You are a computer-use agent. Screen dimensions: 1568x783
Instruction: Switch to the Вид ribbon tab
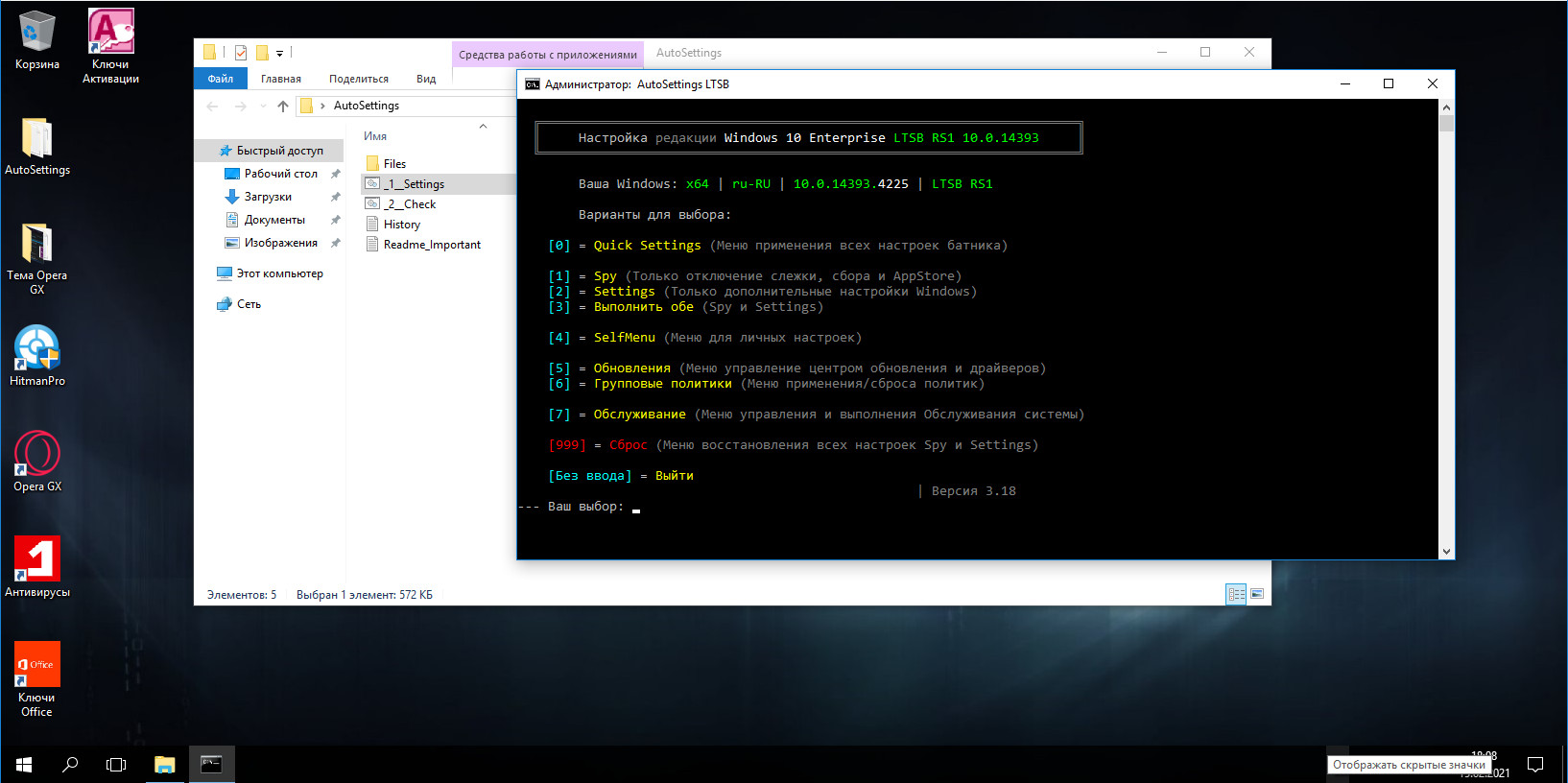pos(426,79)
